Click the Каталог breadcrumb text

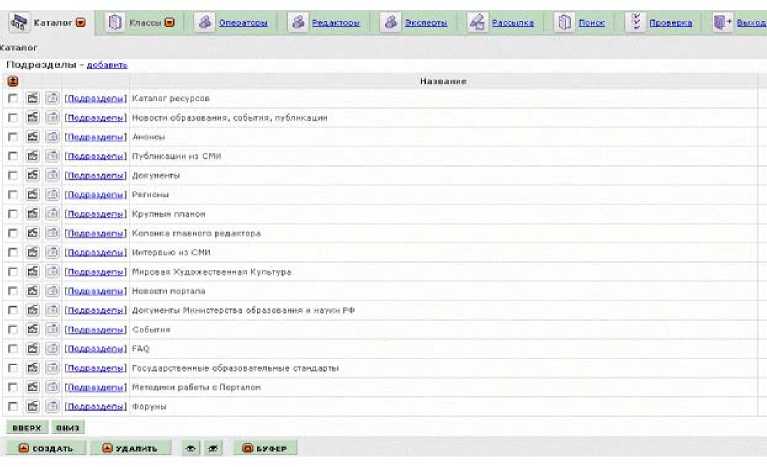[x=19, y=48]
